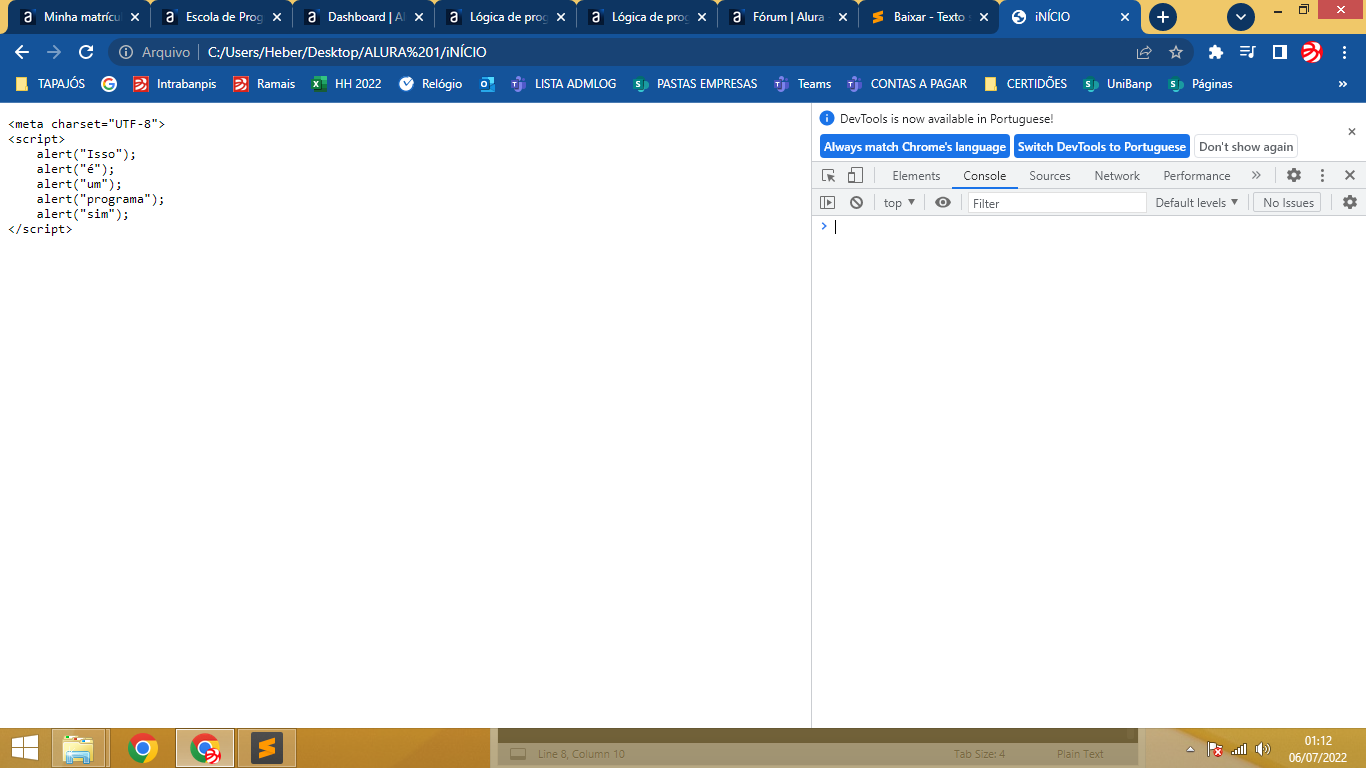
Task: Close the Dashboard tab
Action: click(x=418, y=17)
